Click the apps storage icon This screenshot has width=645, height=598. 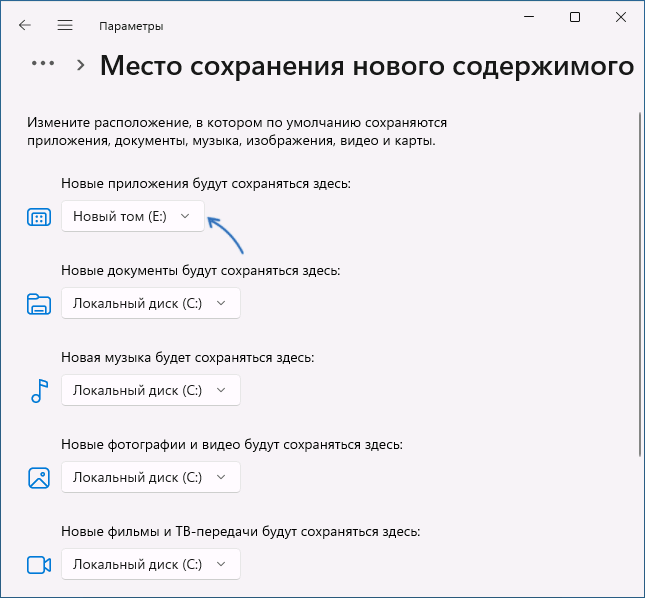coord(39,217)
